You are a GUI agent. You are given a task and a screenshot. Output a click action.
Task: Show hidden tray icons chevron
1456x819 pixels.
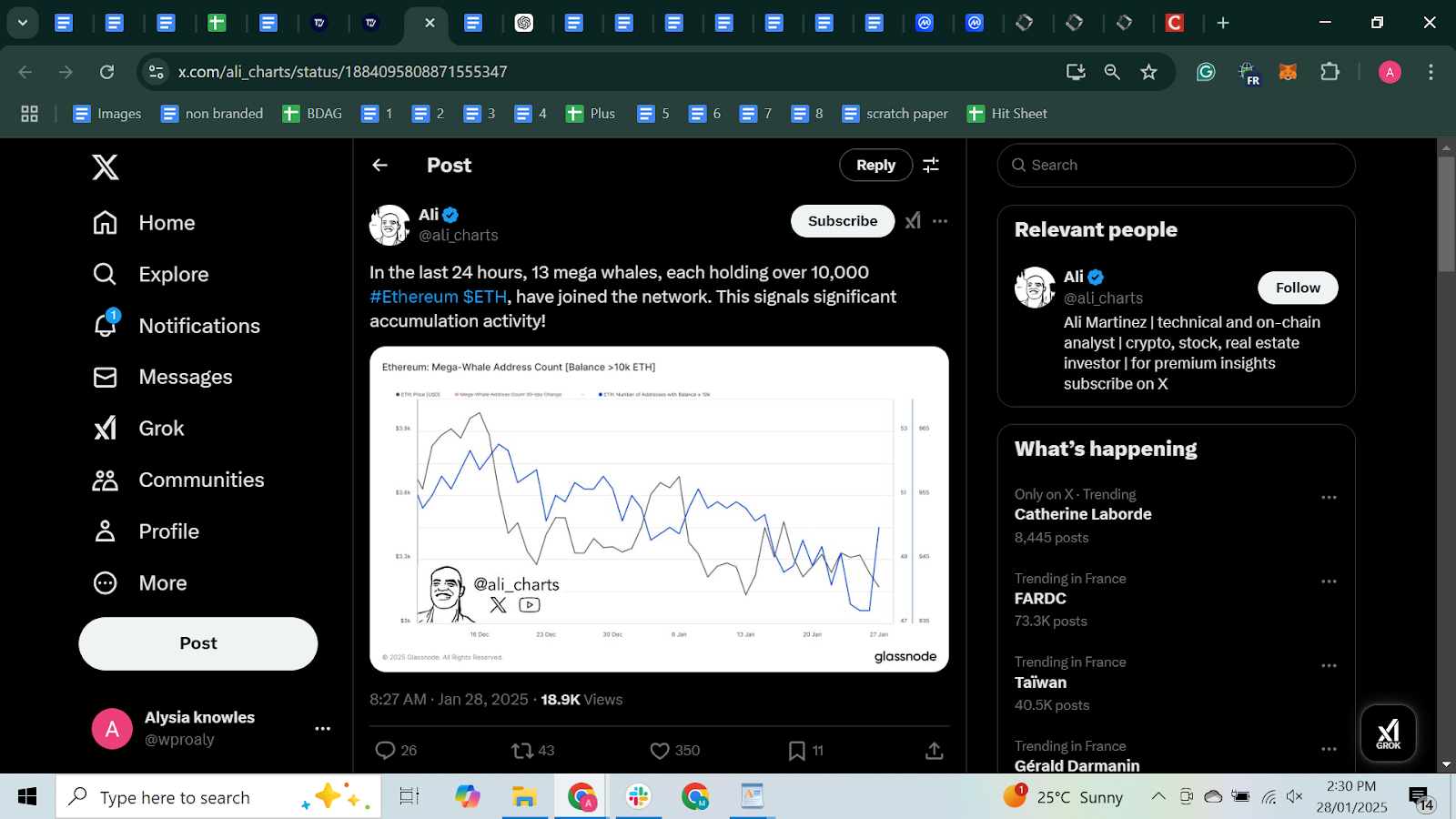coord(1158,797)
